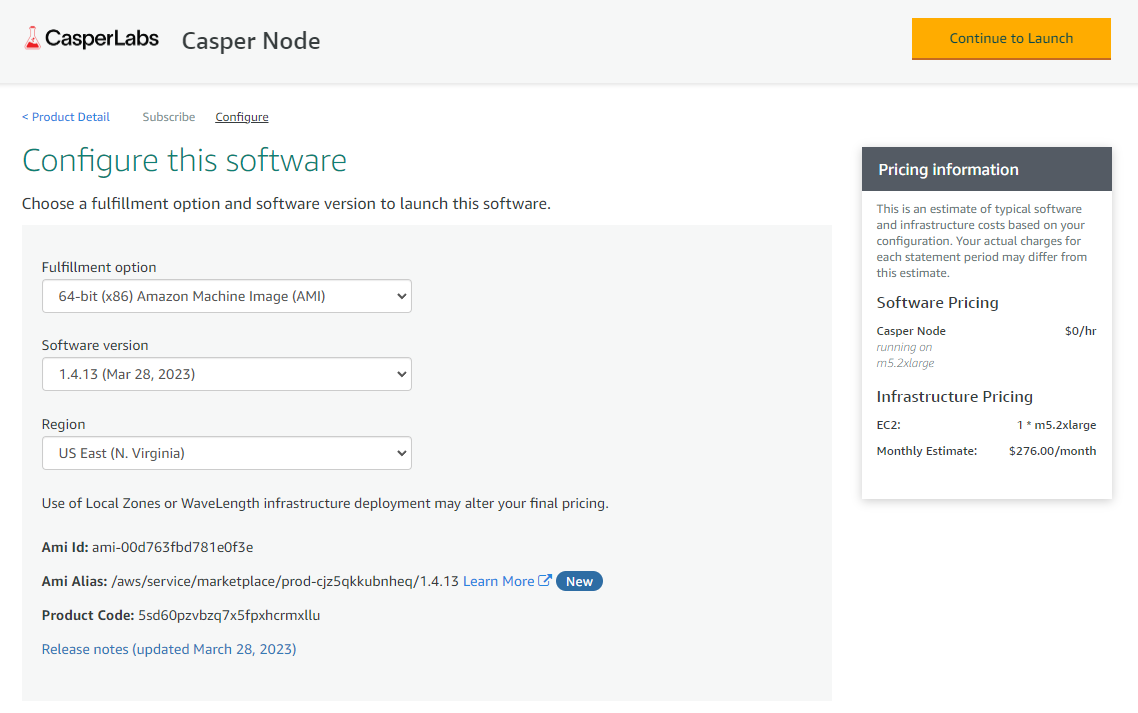Switch to the Subscribe step
1138x713 pixels.
(169, 117)
